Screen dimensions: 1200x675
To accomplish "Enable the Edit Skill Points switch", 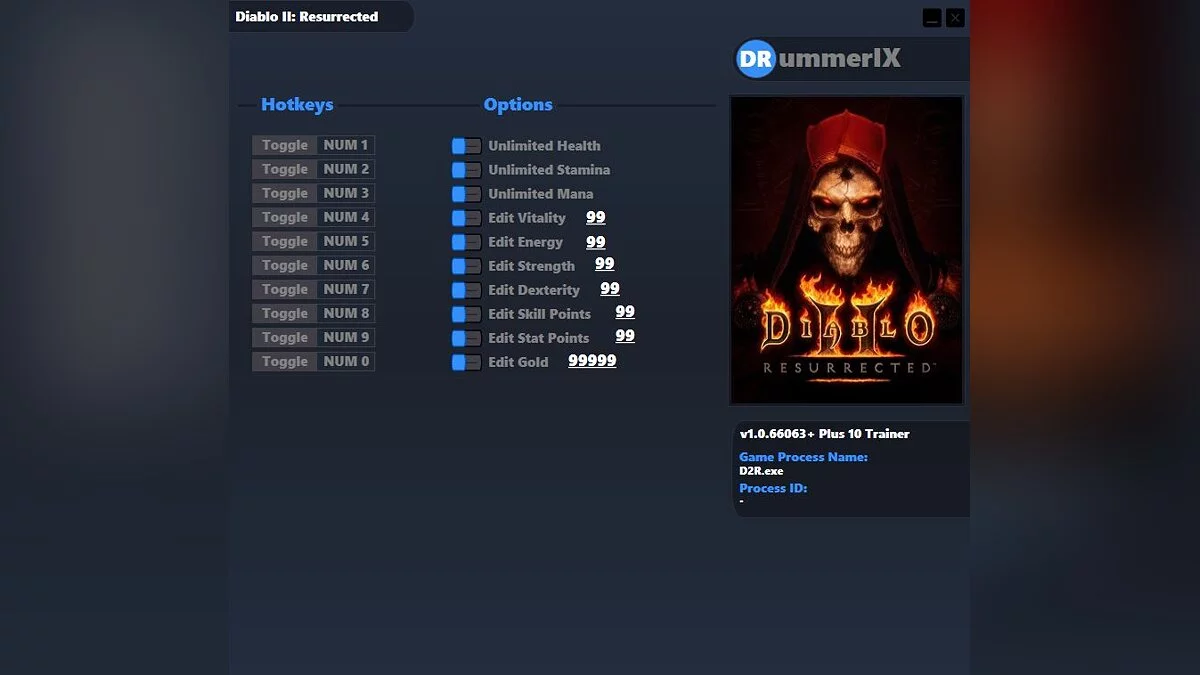I will (466, 314).
